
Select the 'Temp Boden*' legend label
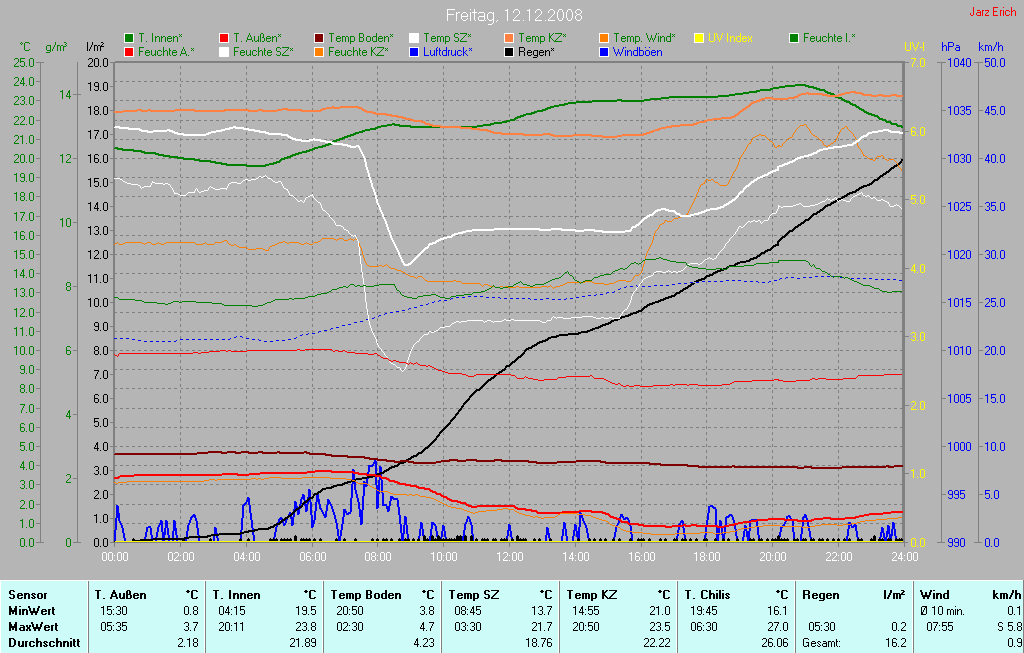coord(361,39)
